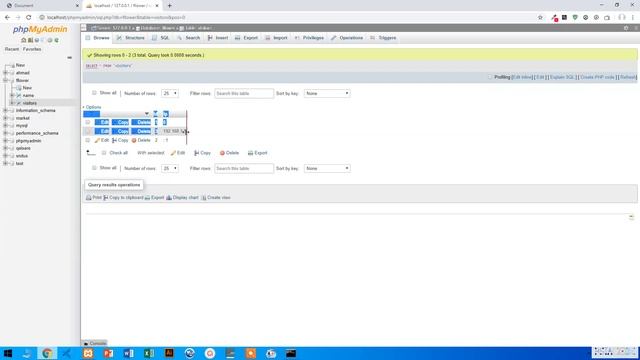Open the column header dropdown arrow
Viewport: 640px width, 360px height.
click(x=147, y=114)
